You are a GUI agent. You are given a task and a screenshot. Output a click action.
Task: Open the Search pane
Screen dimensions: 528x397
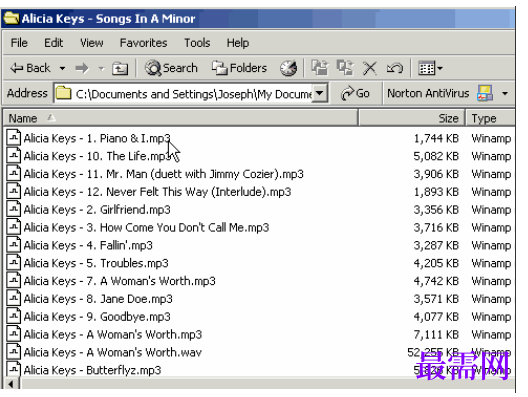tap(171, 68)
